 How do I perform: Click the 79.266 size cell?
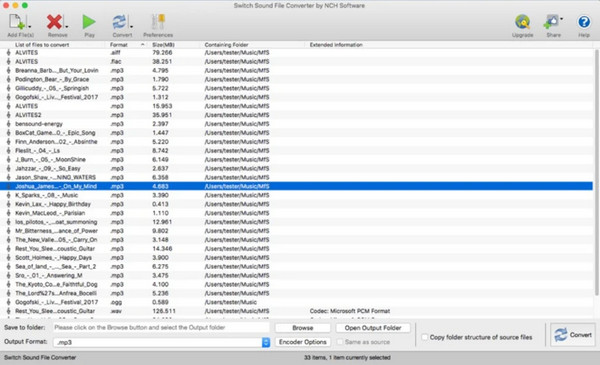[x=162, y=52]
